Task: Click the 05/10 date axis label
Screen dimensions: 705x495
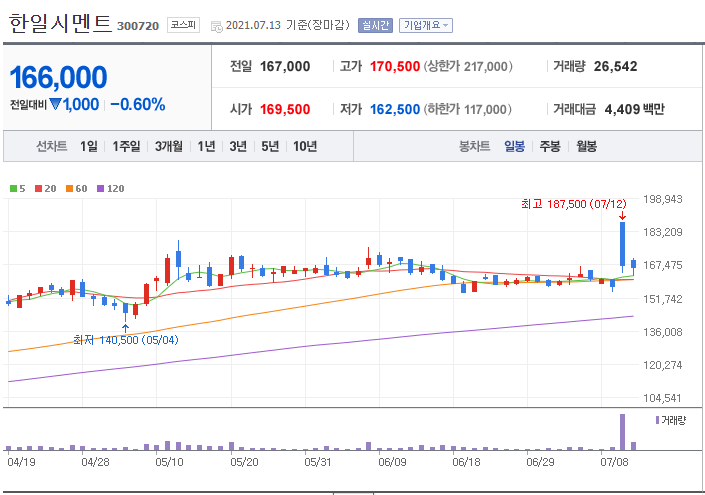Action: (170, 462)
